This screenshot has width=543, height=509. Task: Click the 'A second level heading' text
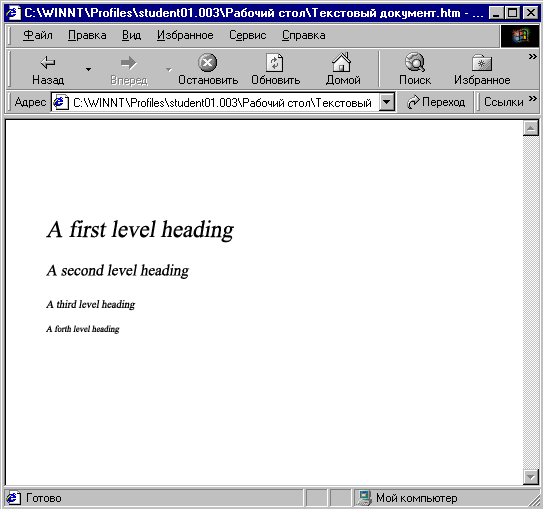coord(118,270)
